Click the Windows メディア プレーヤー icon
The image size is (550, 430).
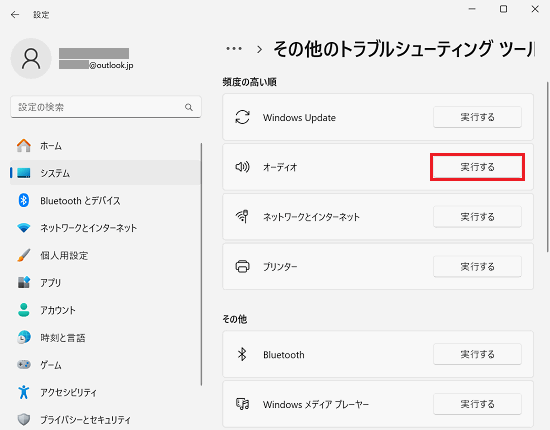[x=242, y=404]
